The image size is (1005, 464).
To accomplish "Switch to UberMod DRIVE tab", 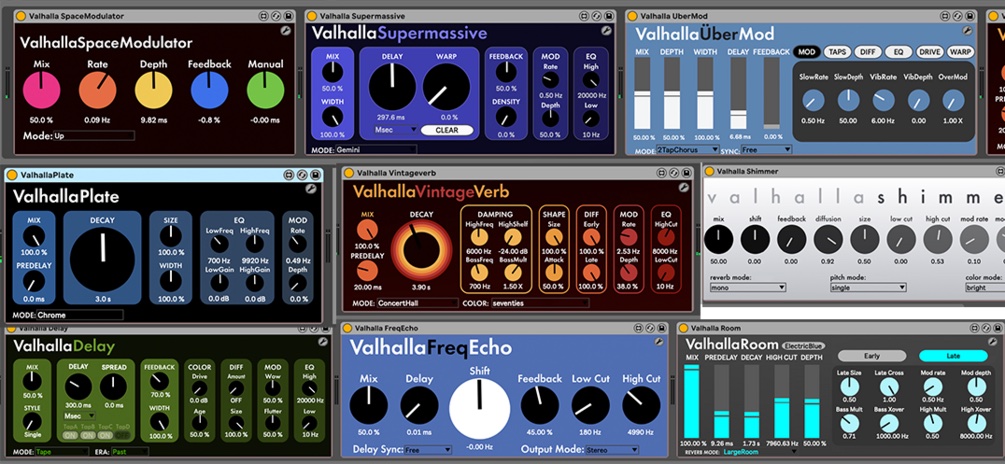I will [929, 52].
